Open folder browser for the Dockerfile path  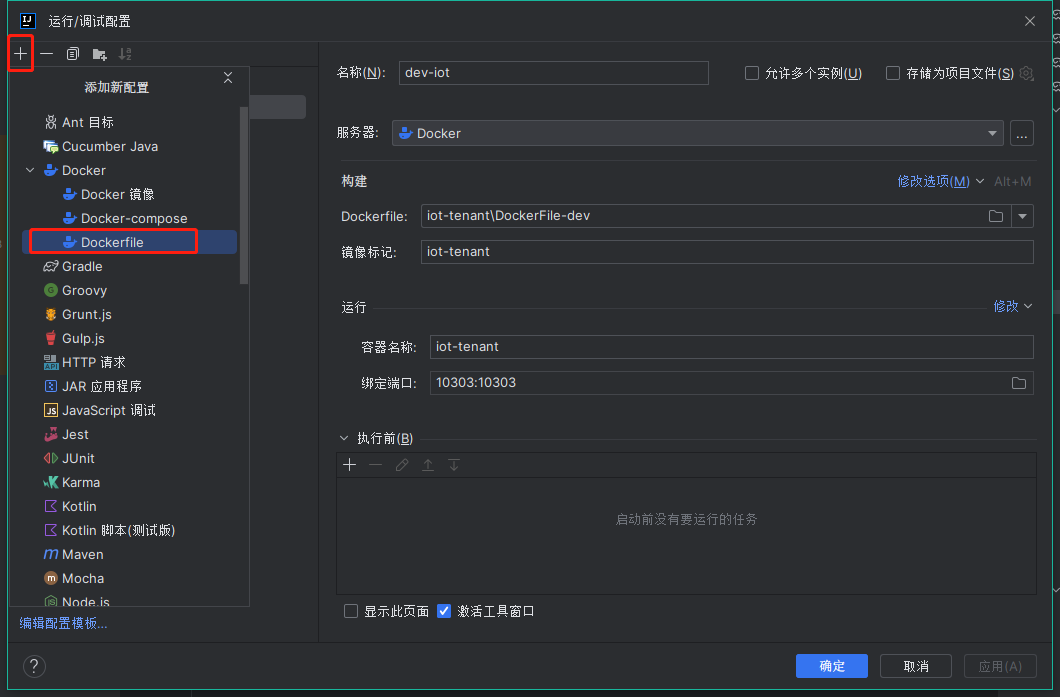click(x=995, y=216)
